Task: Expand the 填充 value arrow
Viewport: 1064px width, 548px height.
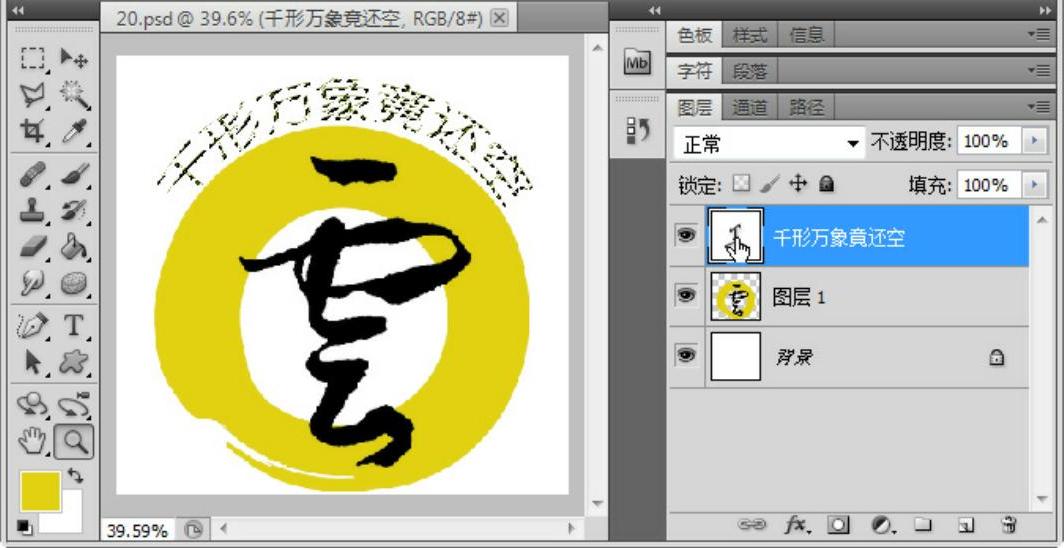Action: tap(1033, 185)
